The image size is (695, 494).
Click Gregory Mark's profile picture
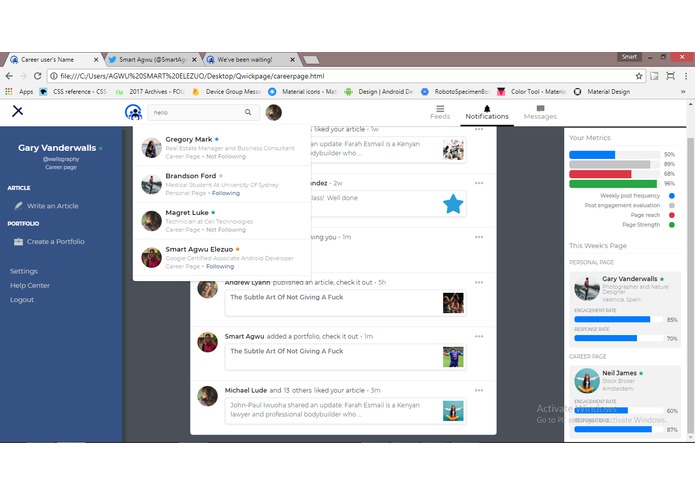pos(151,148)
